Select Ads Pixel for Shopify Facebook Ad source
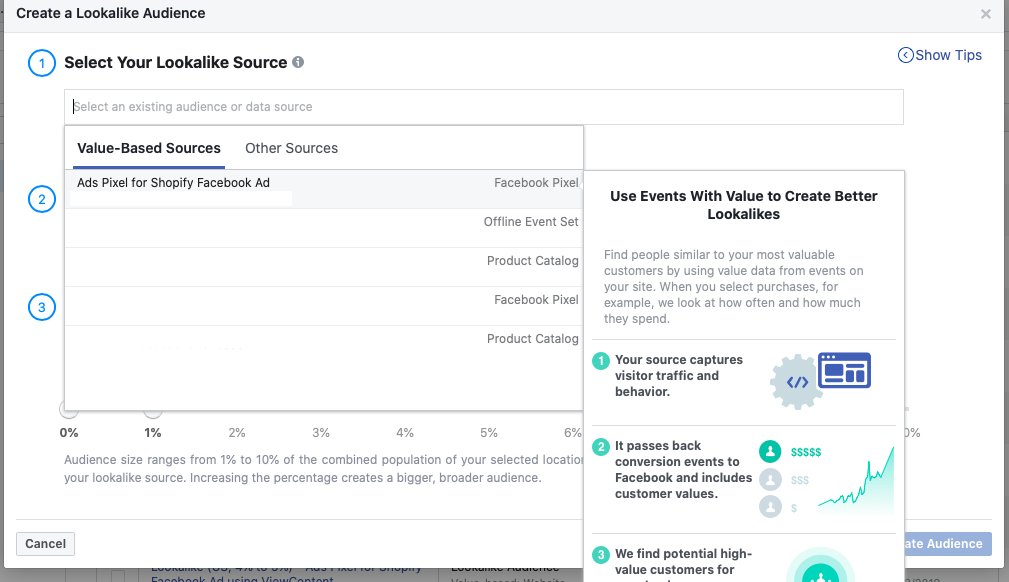 324,189
